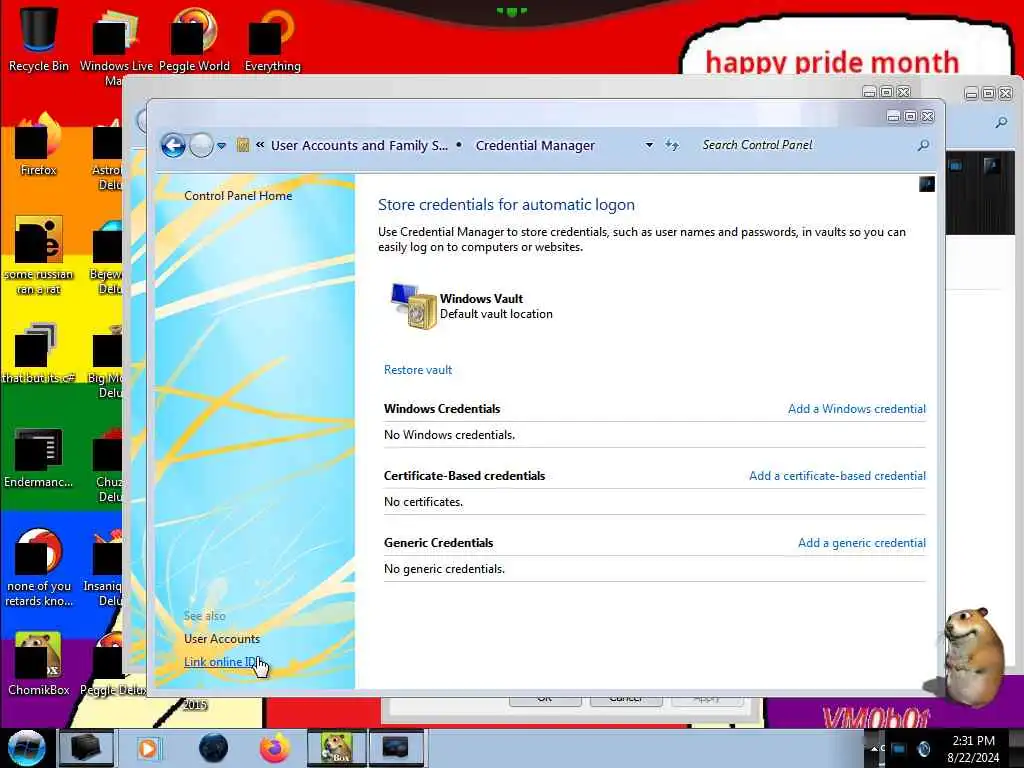Select the Recycle Bin desktop icon
The width and height of the screenshot is (1024, 768).
39,39
